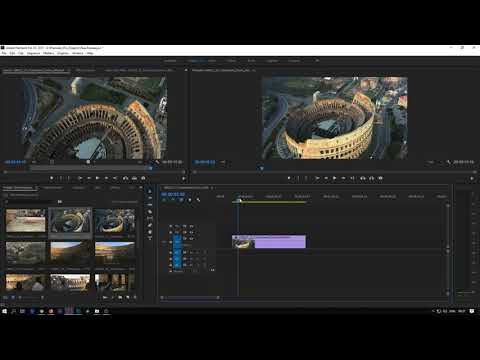Go to In point in Program monitor
This screenshot has width=480, height=360.
[x=317, y=178]
